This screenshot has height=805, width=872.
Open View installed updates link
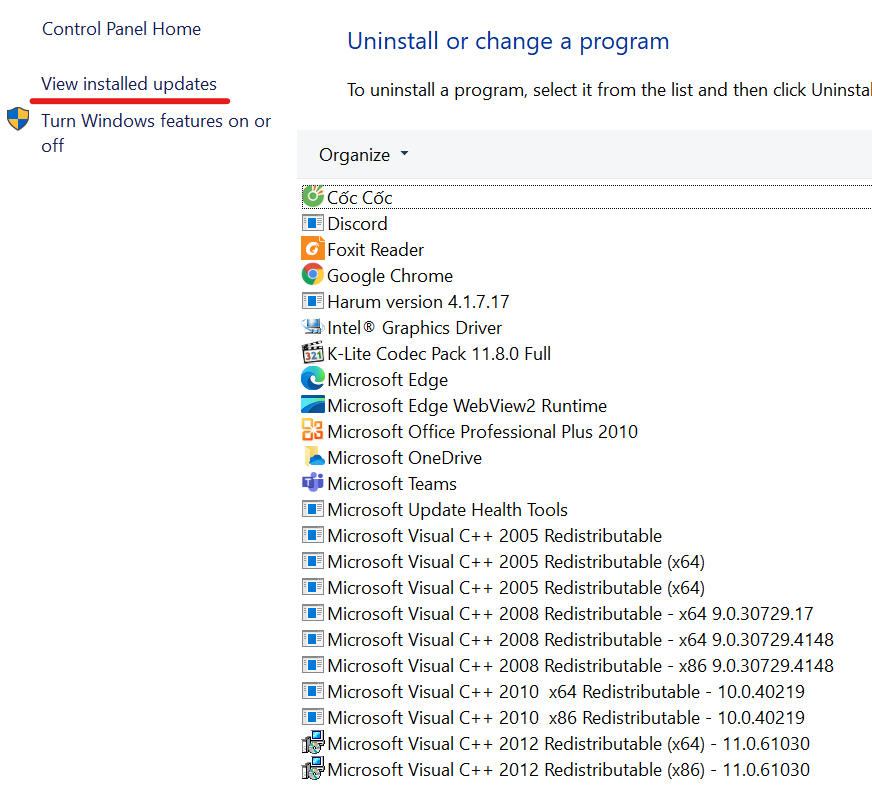[129, 84]
